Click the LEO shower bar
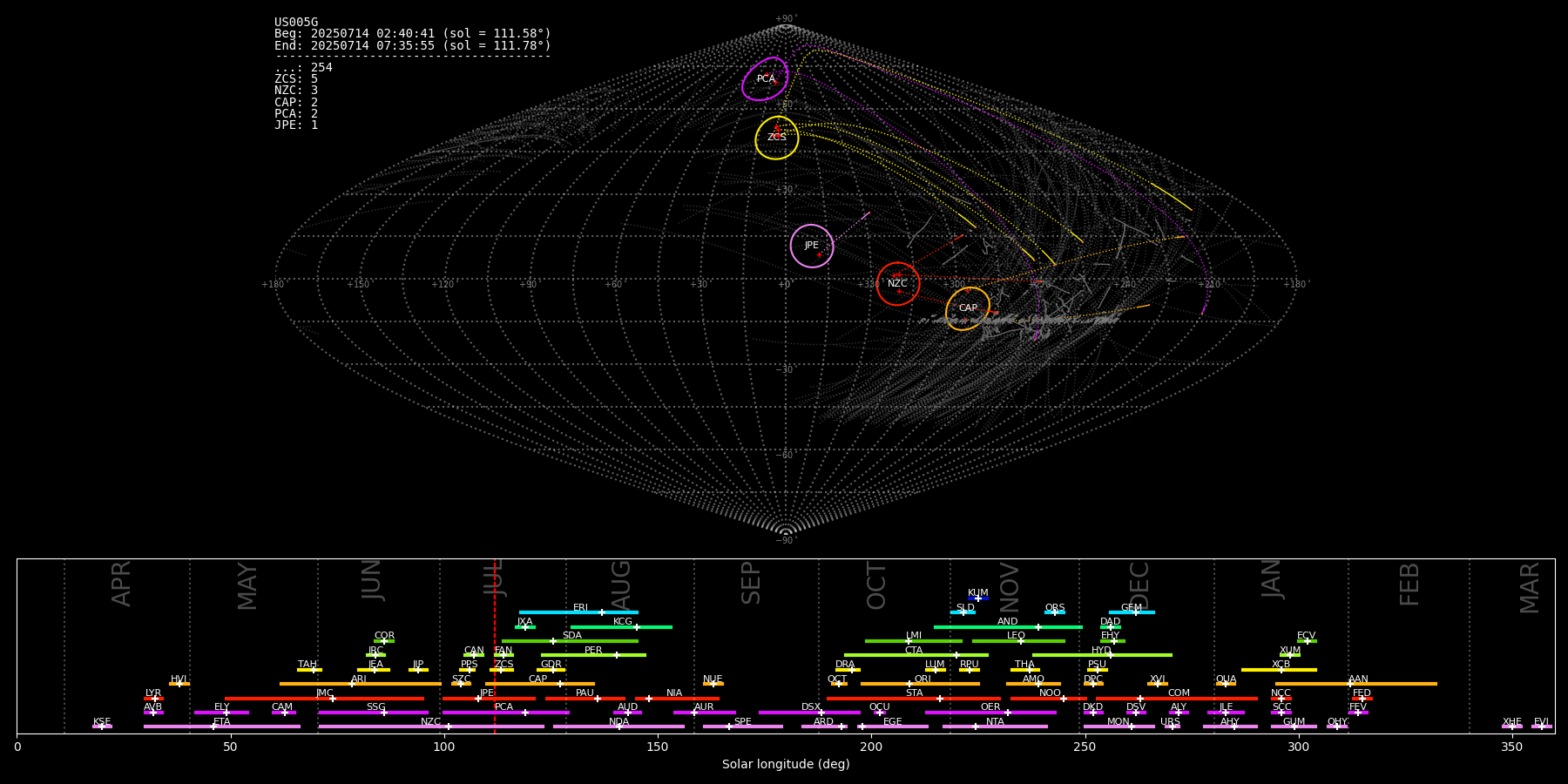This screenshot has height=784, width=1568. pyautogui.click(x=1018, y=641)
